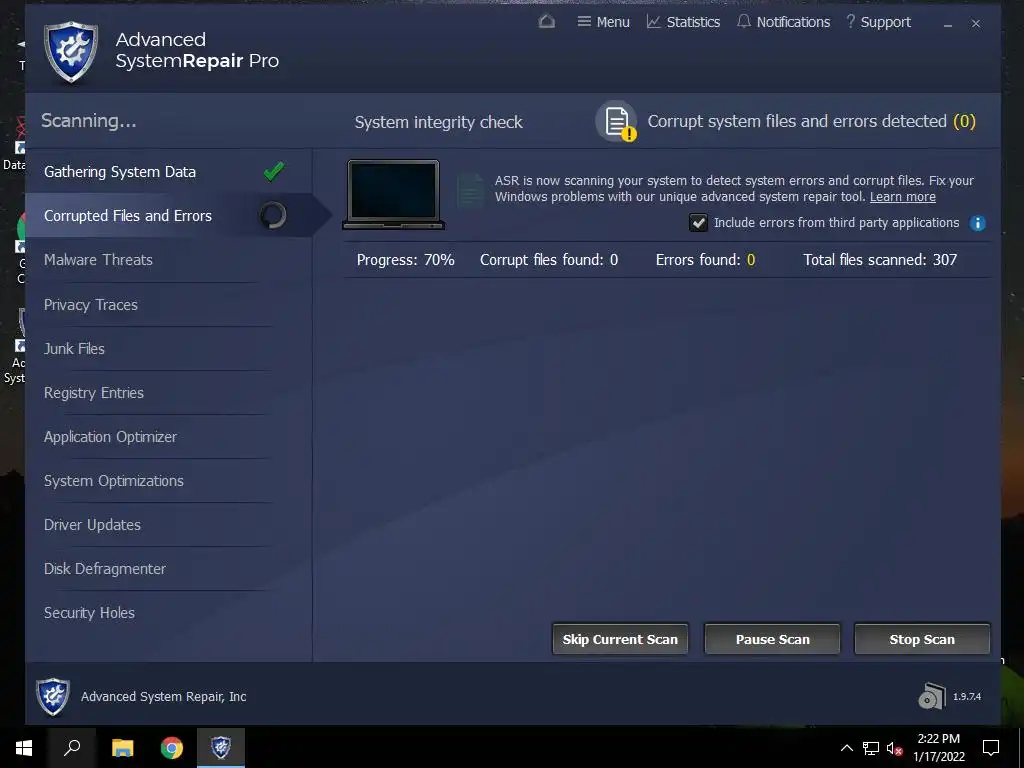Click Stop Scan button

922,639
